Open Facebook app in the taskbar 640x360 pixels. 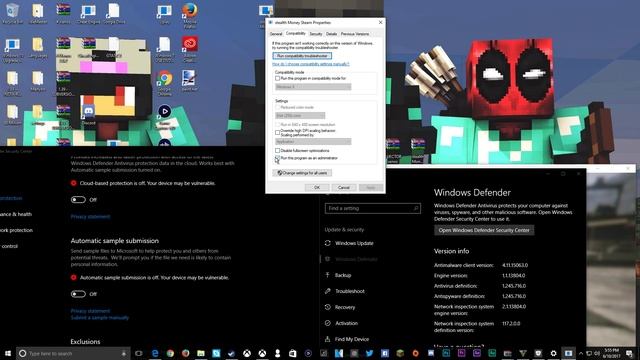pyautogui.click(x=384, y=353)
